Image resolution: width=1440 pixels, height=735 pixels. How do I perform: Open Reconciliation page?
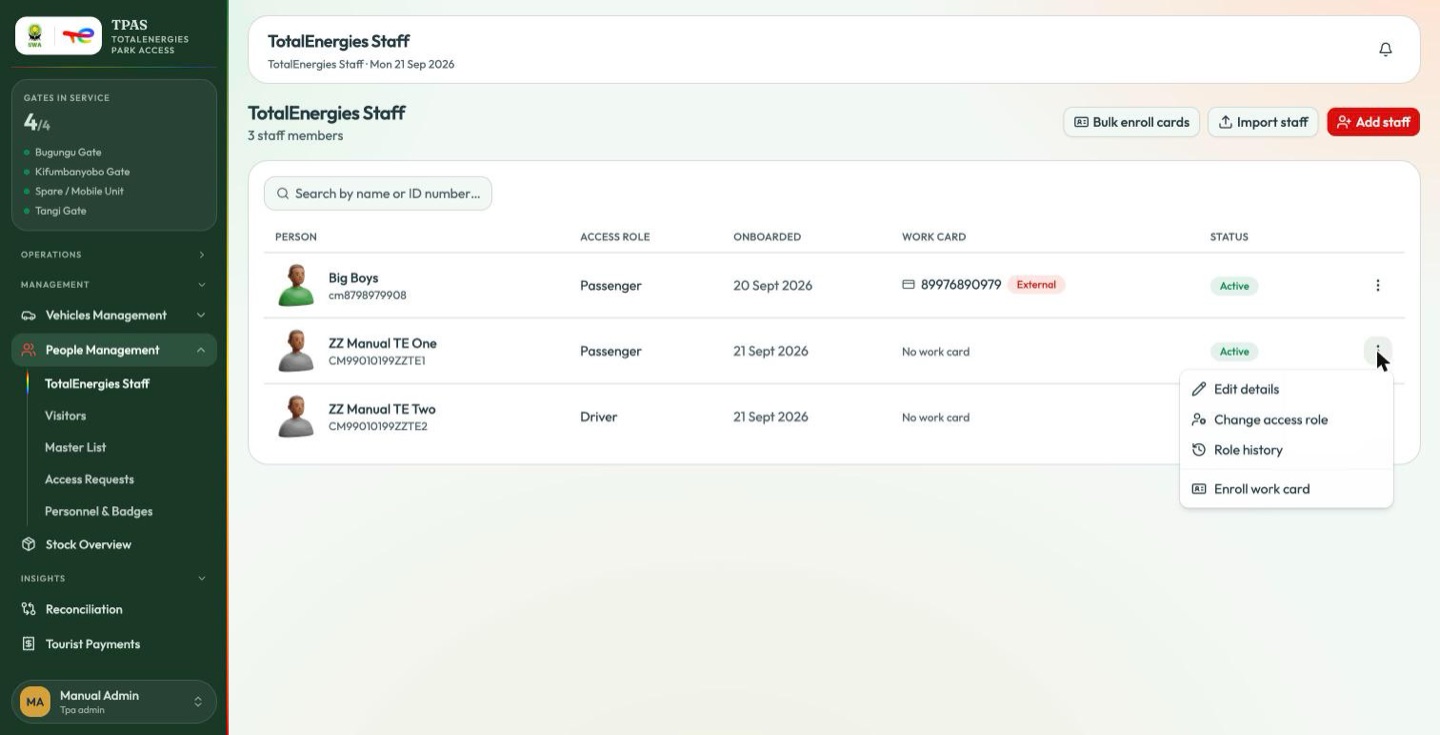[x=114, y=609]
